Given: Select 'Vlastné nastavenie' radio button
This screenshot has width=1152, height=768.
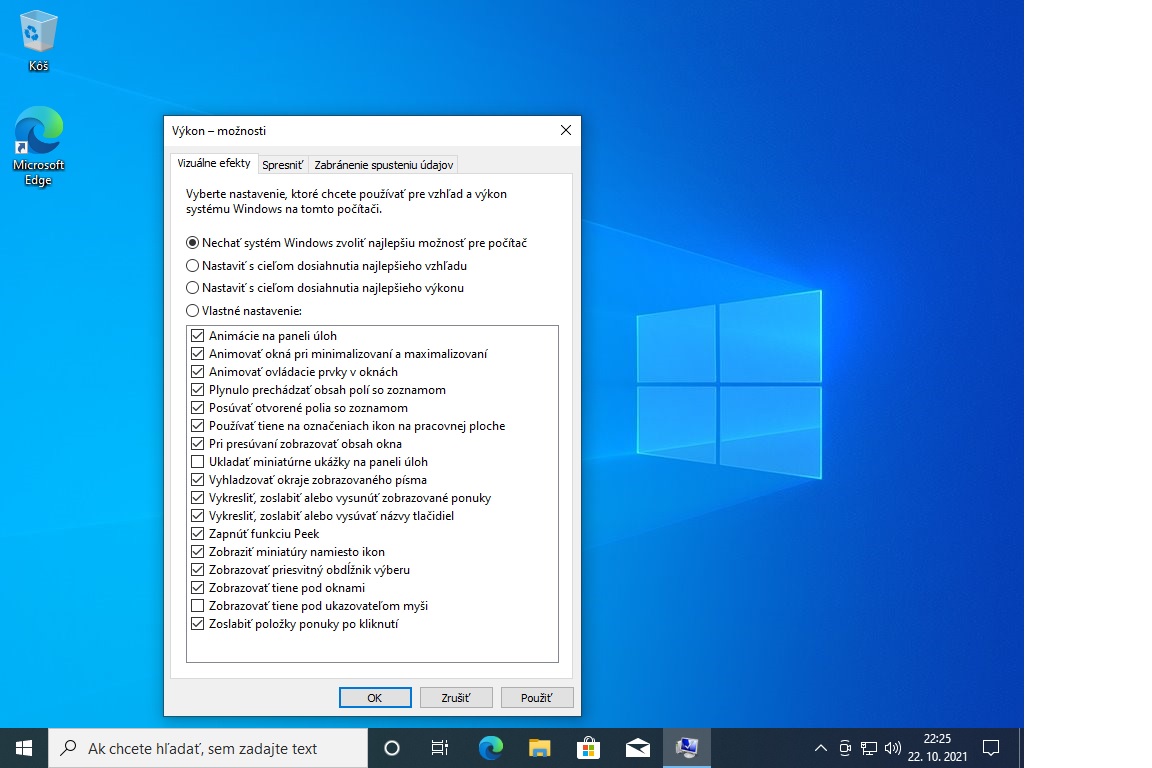Looking at the screenshot, I should click(x=193, y=311).
